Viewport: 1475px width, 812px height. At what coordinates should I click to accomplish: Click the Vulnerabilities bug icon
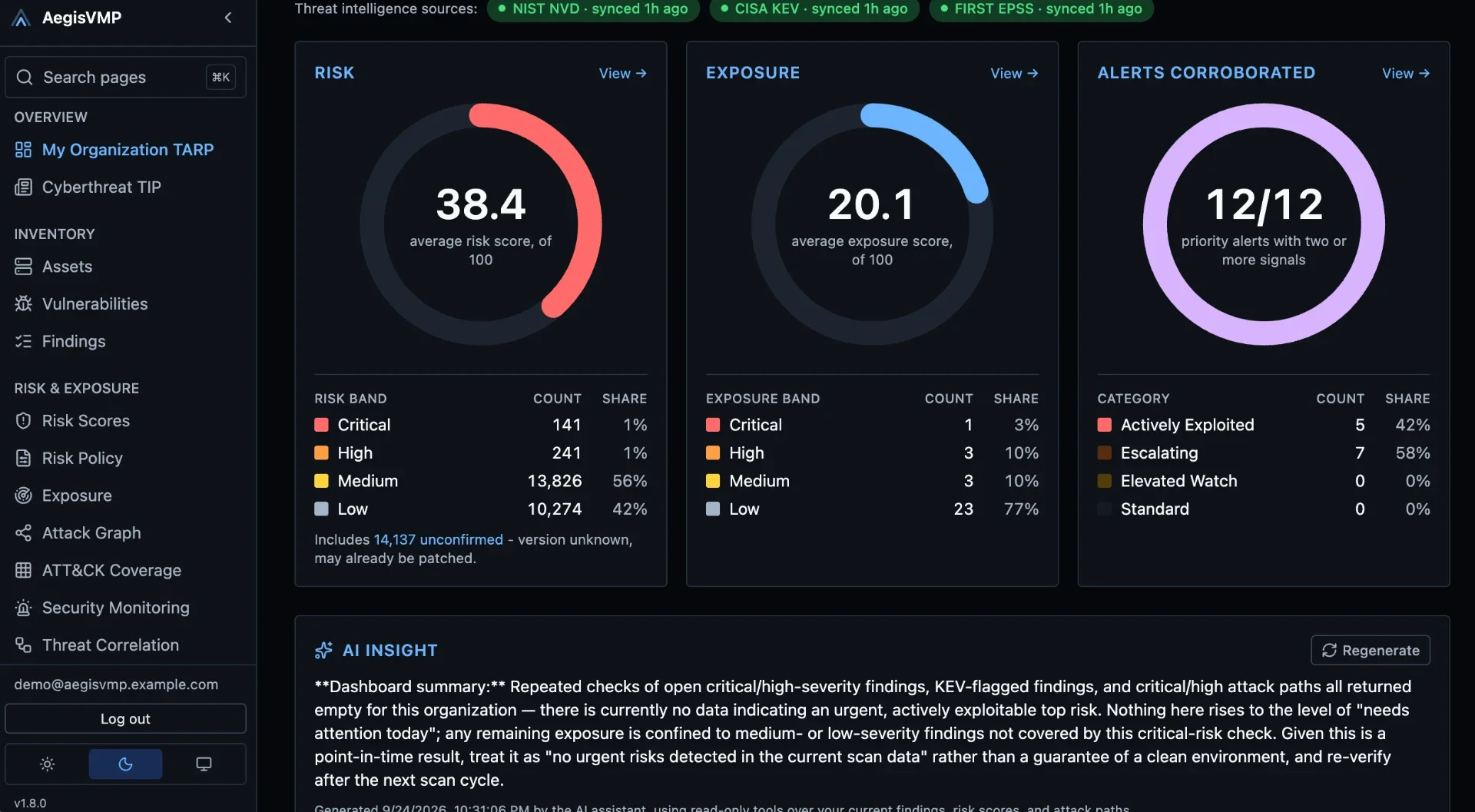pos(24,303)
